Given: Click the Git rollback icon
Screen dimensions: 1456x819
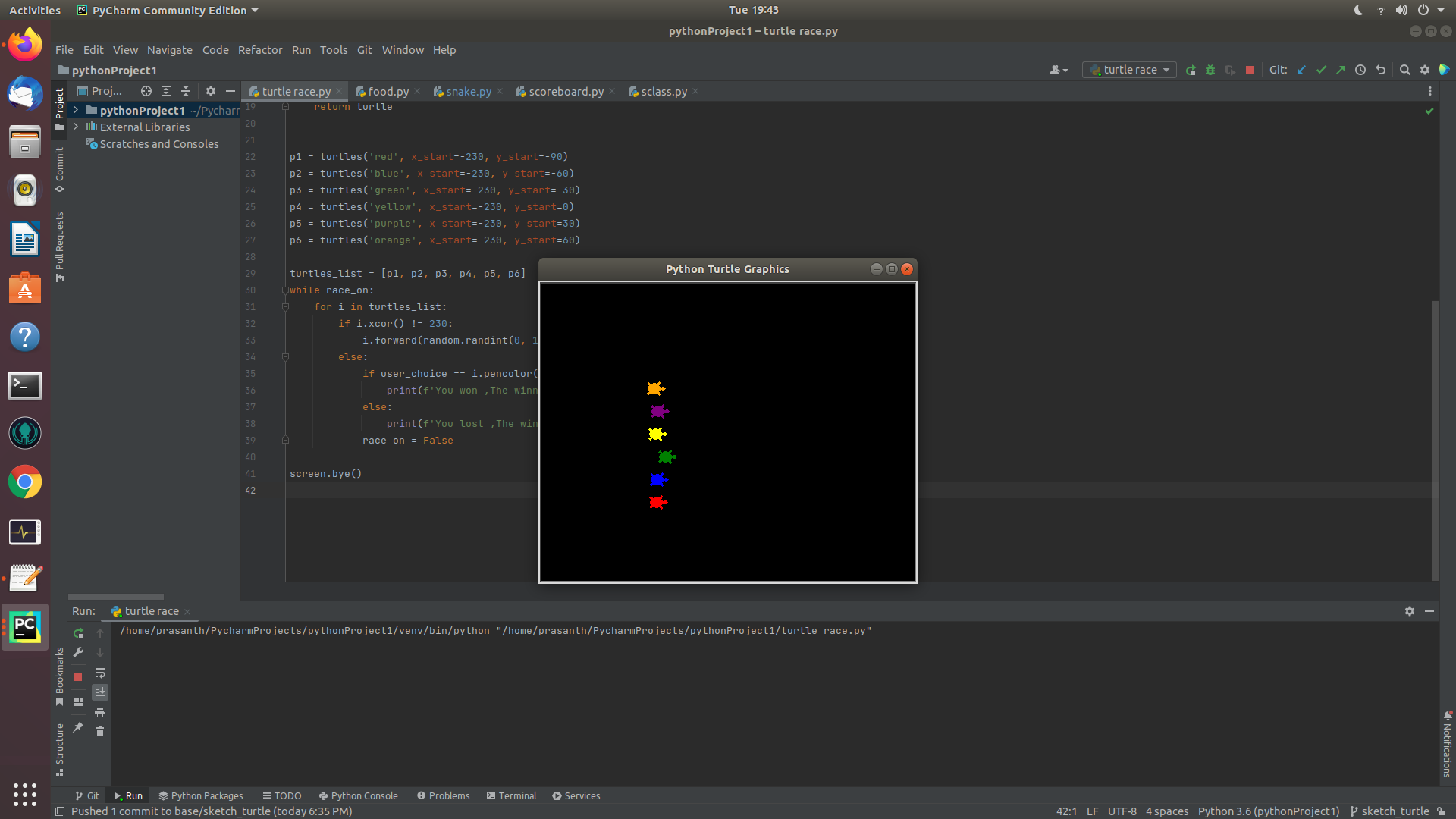Looking at the screenshot, I should tap(1381, 70).
